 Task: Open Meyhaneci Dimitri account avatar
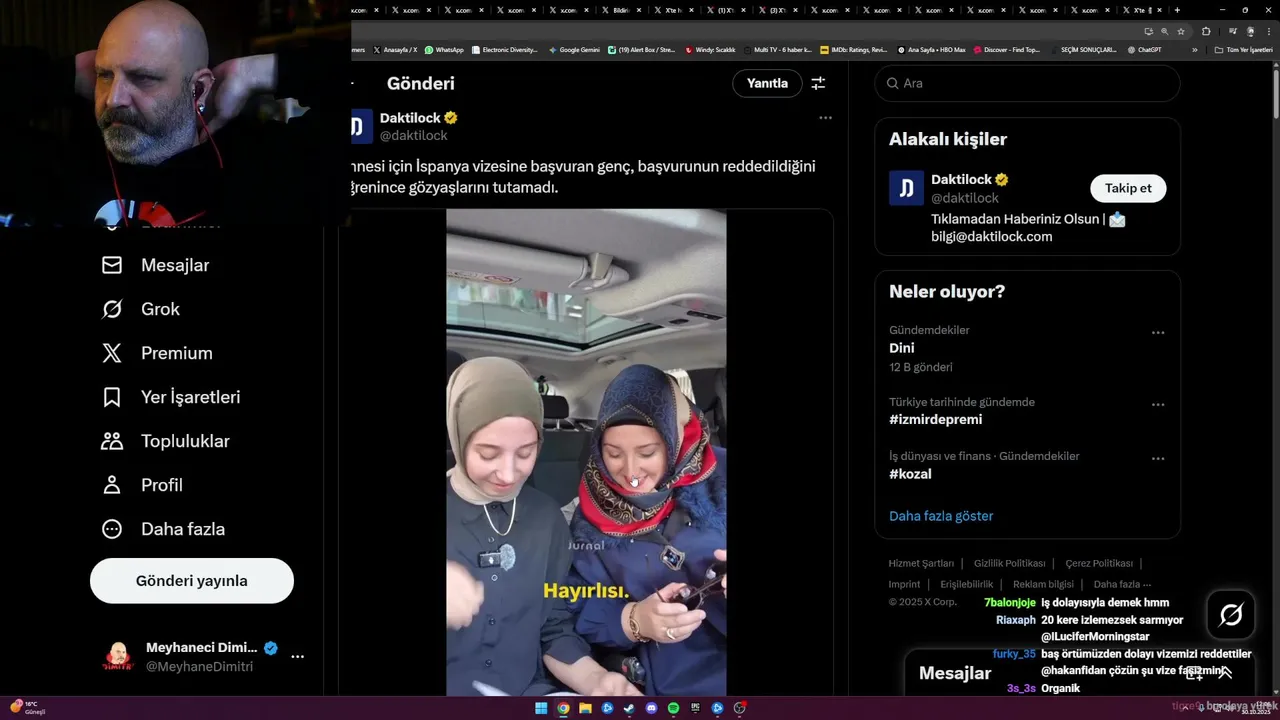(118, 657)
